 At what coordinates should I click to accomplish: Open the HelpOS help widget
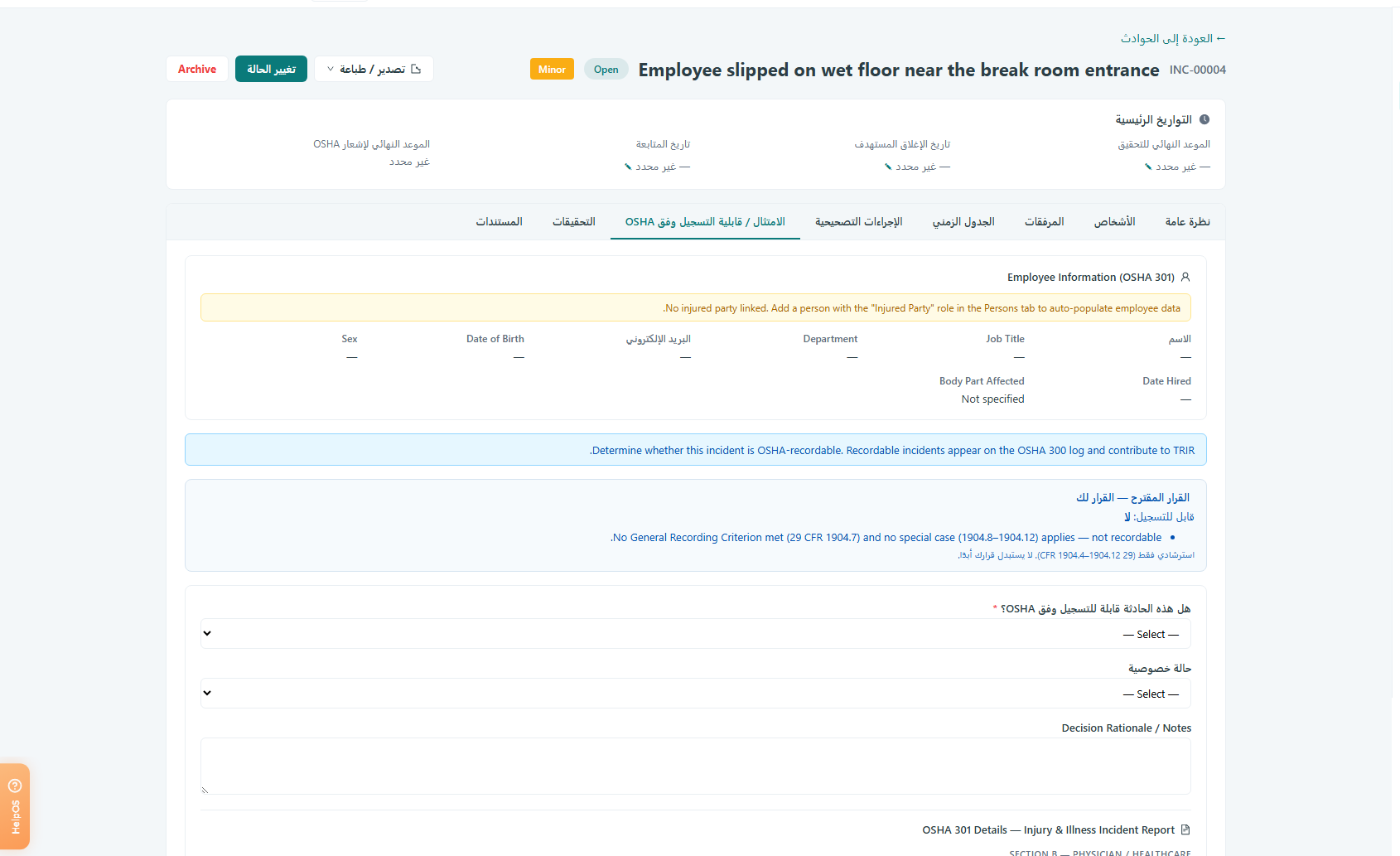coord(15,806)
